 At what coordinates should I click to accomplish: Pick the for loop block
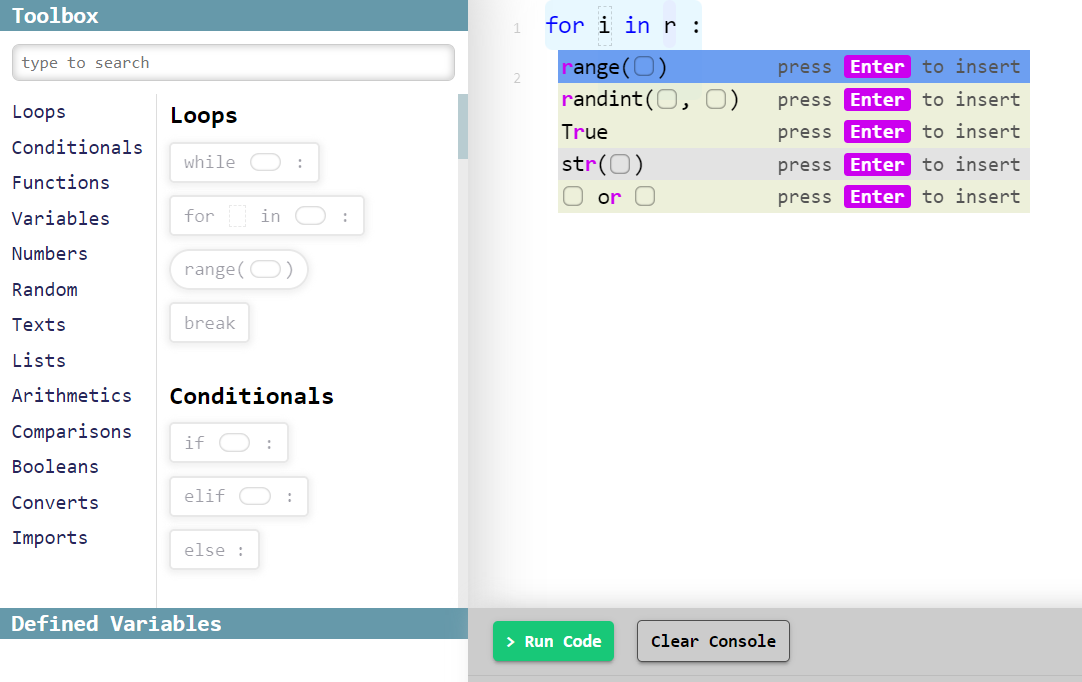(266, 215)
